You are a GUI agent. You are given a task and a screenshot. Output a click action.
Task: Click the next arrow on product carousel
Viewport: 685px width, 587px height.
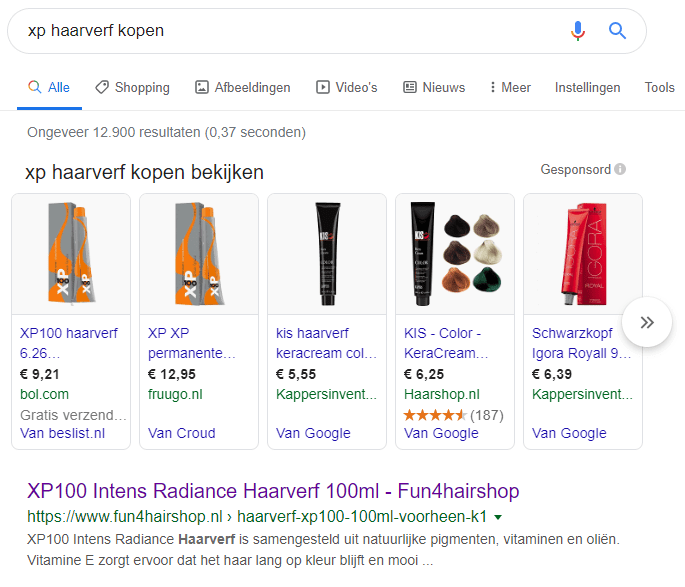[x=647, y=322]
